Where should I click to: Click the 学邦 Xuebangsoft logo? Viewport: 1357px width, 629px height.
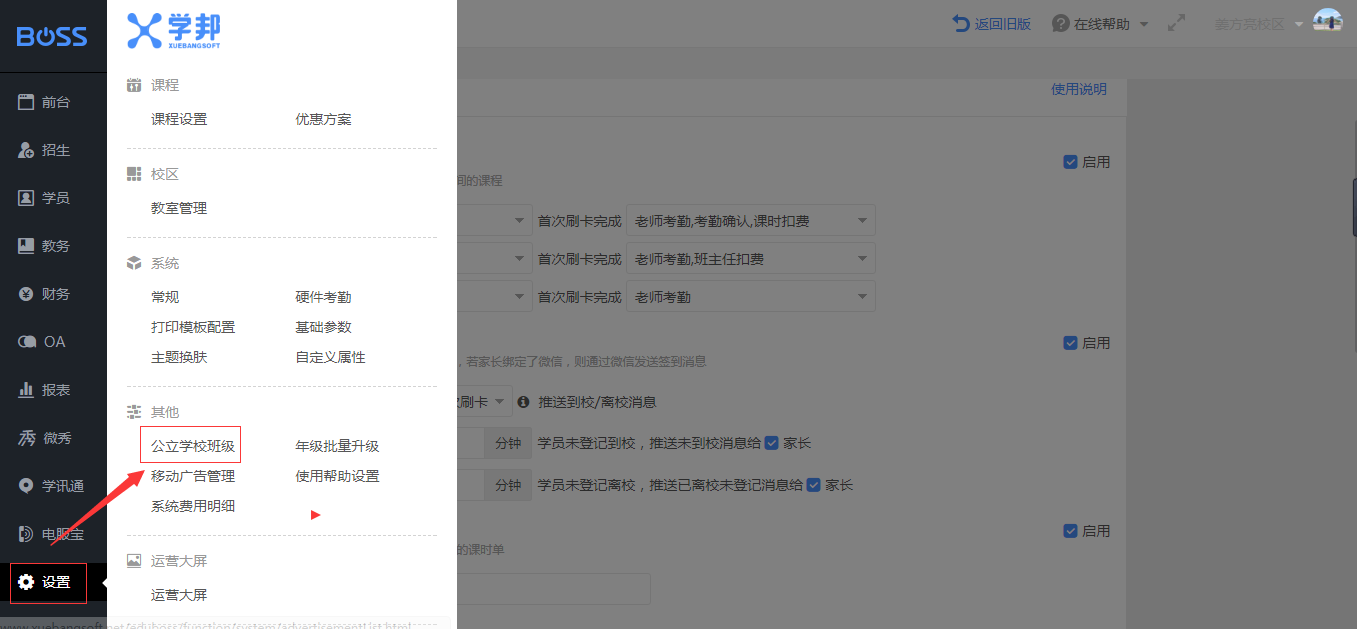point(174,31)
